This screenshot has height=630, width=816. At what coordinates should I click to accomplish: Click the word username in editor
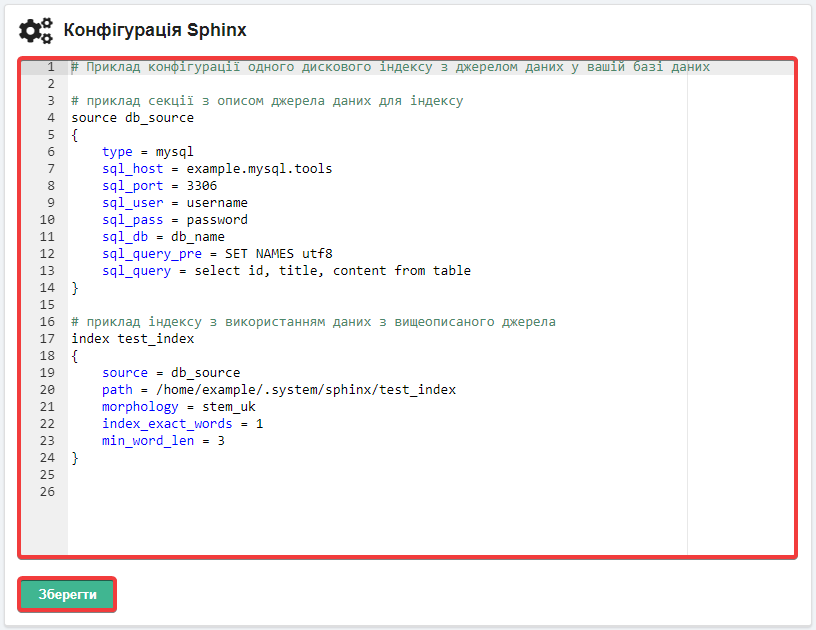pyautogui.click(x=217, y=203)
